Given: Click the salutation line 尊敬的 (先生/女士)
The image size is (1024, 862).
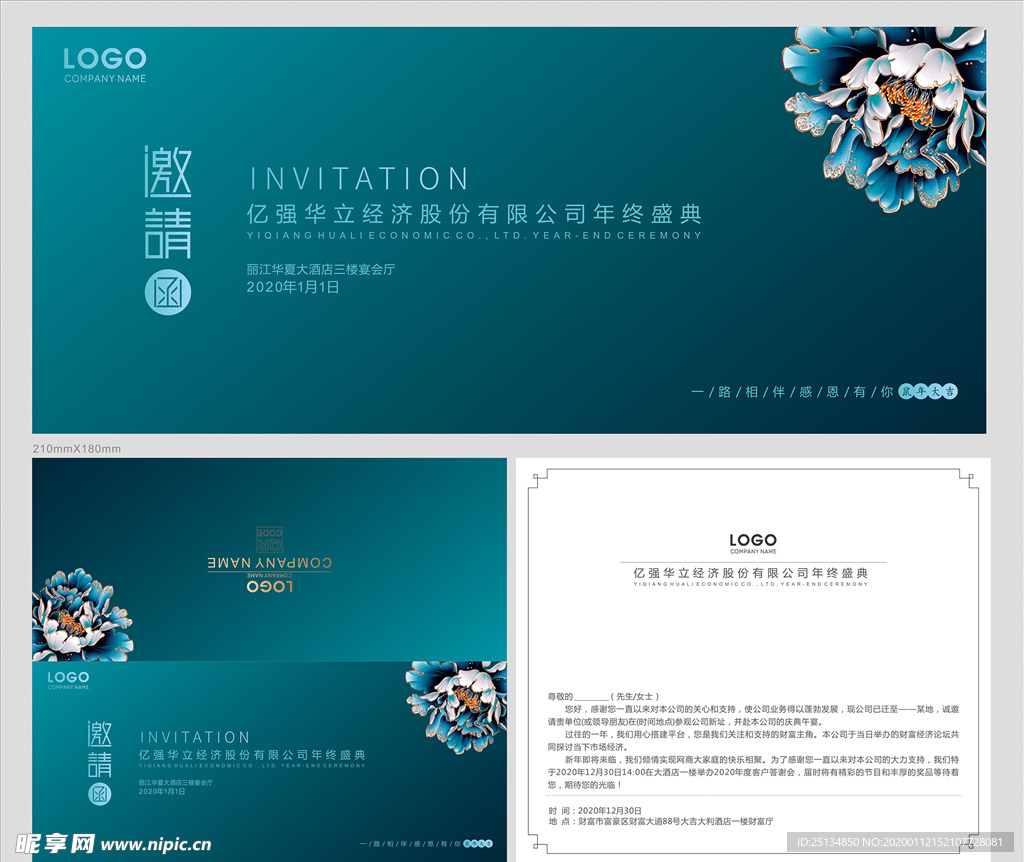Looking at the screenshot, I should (x=603, y=696).
